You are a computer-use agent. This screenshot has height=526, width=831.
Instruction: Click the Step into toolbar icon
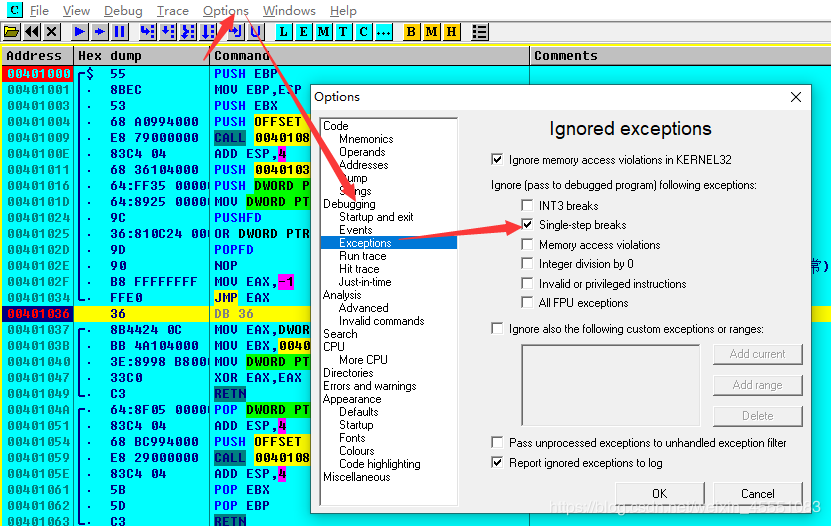[148, 32]
